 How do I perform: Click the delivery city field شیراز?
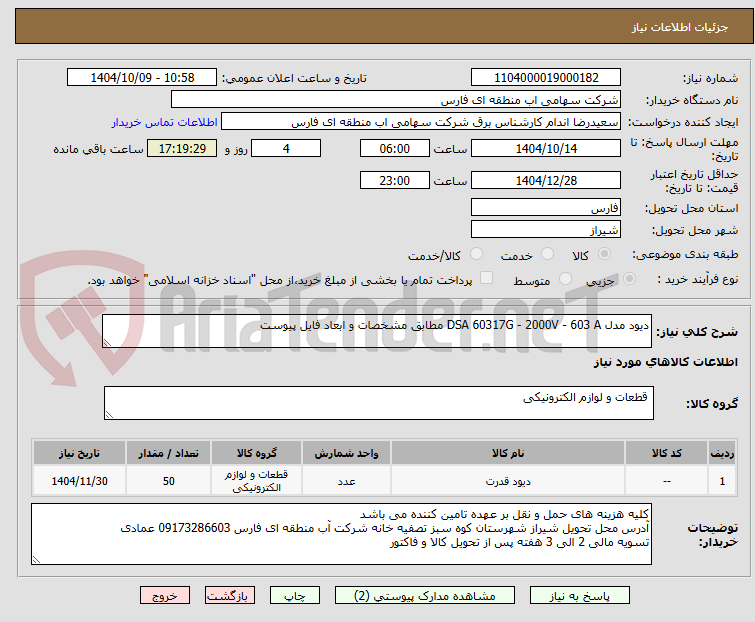(x=546, y=230)
